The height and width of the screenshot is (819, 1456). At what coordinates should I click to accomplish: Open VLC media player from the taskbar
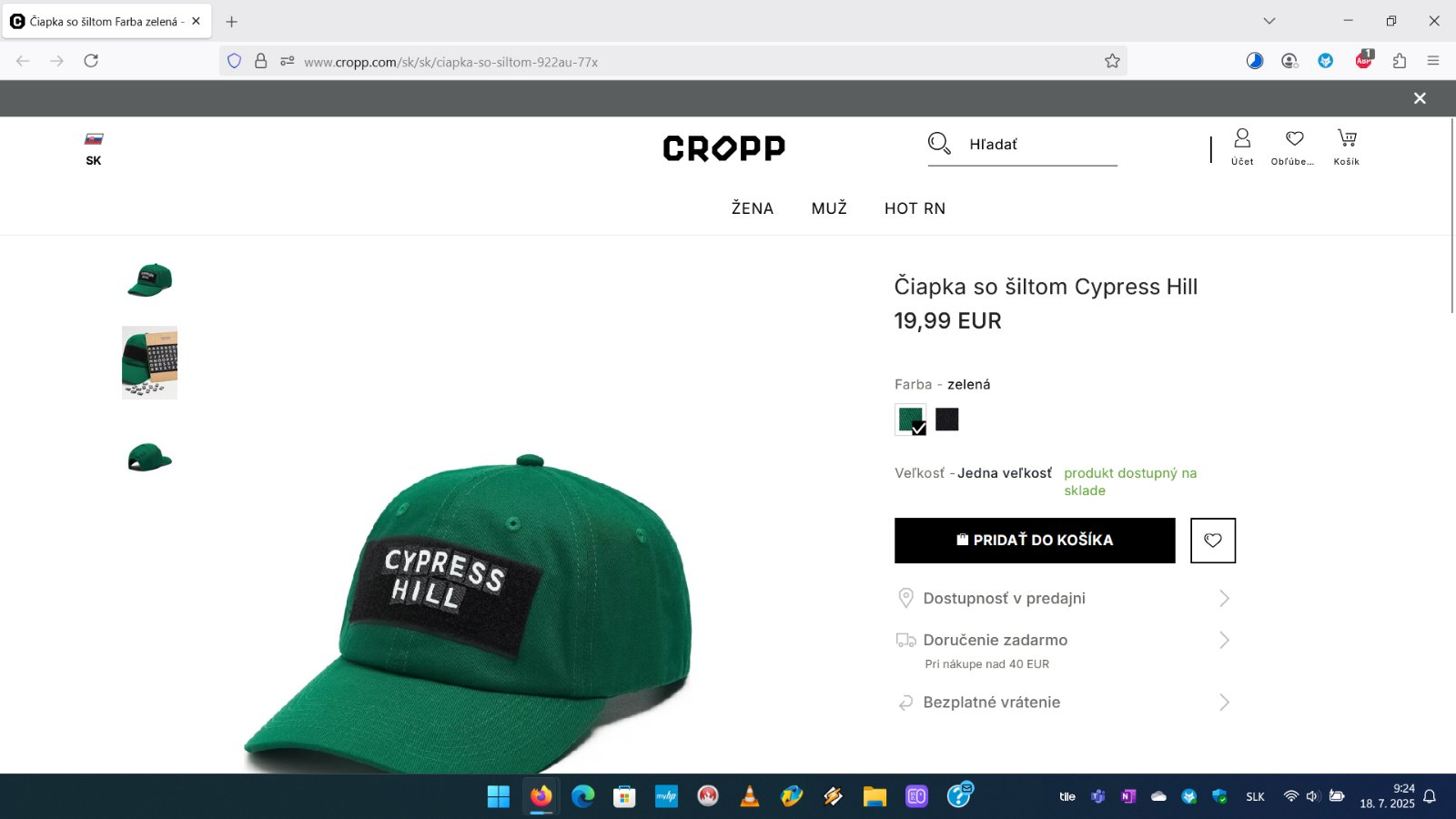point(750,797)
